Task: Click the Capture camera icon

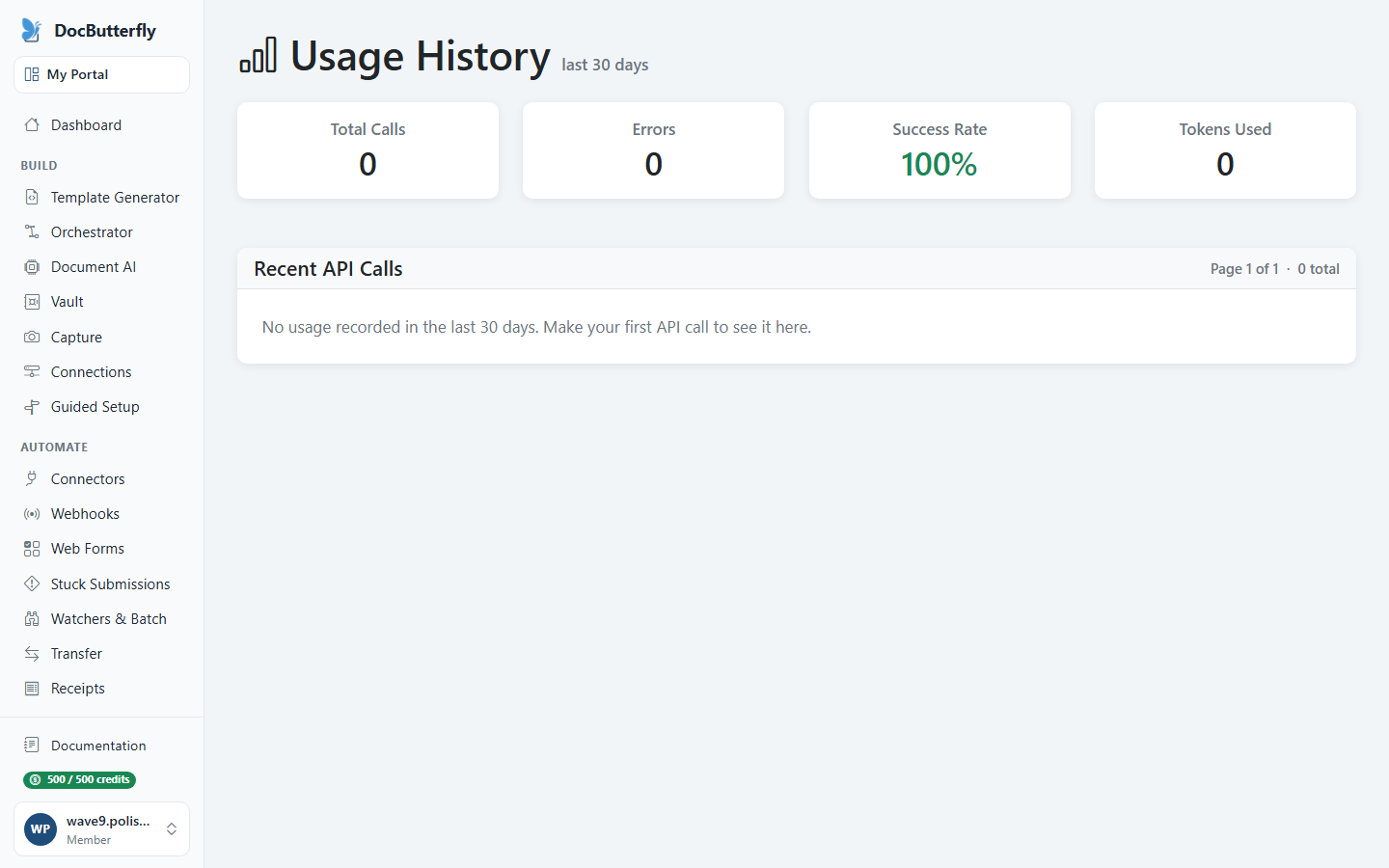Action: coord(32,338)
